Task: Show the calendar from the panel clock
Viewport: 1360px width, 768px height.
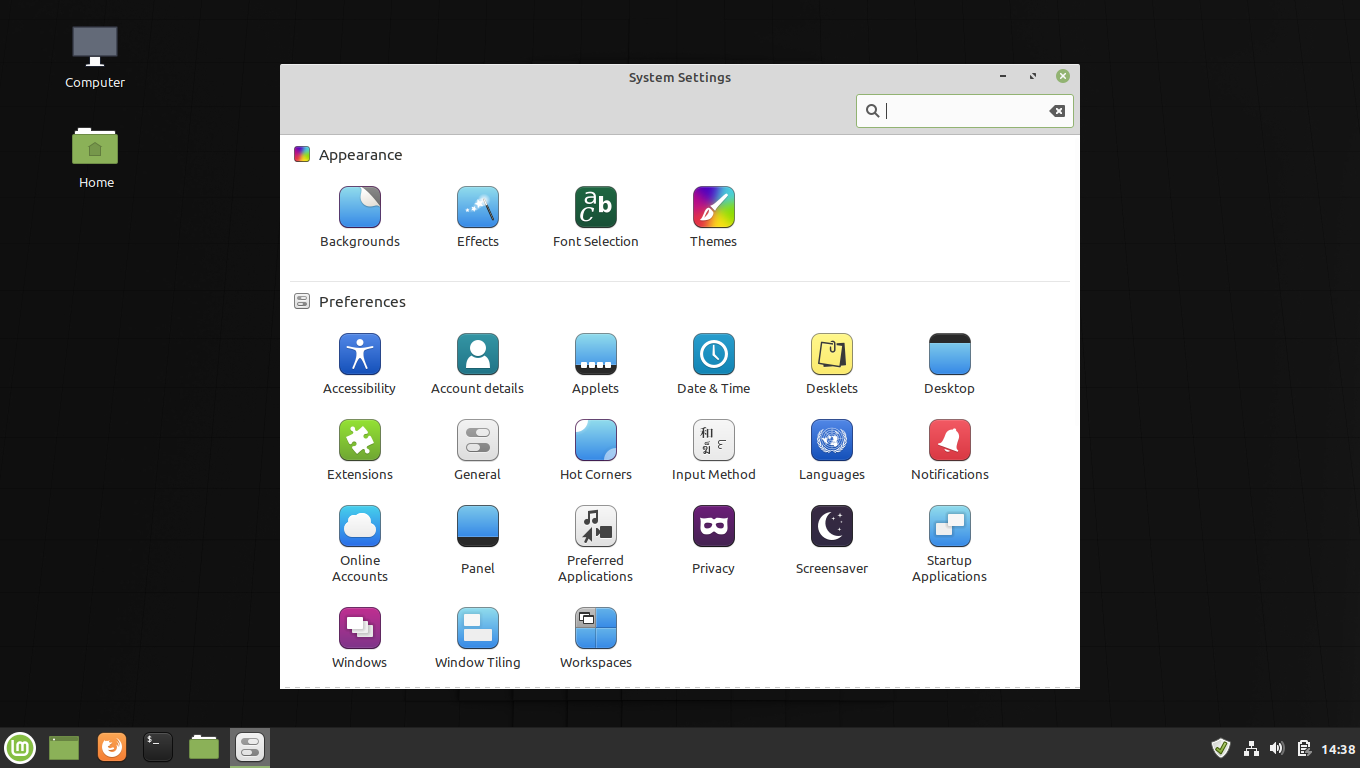Action: pyautogui.click(x=1338, y=749)
